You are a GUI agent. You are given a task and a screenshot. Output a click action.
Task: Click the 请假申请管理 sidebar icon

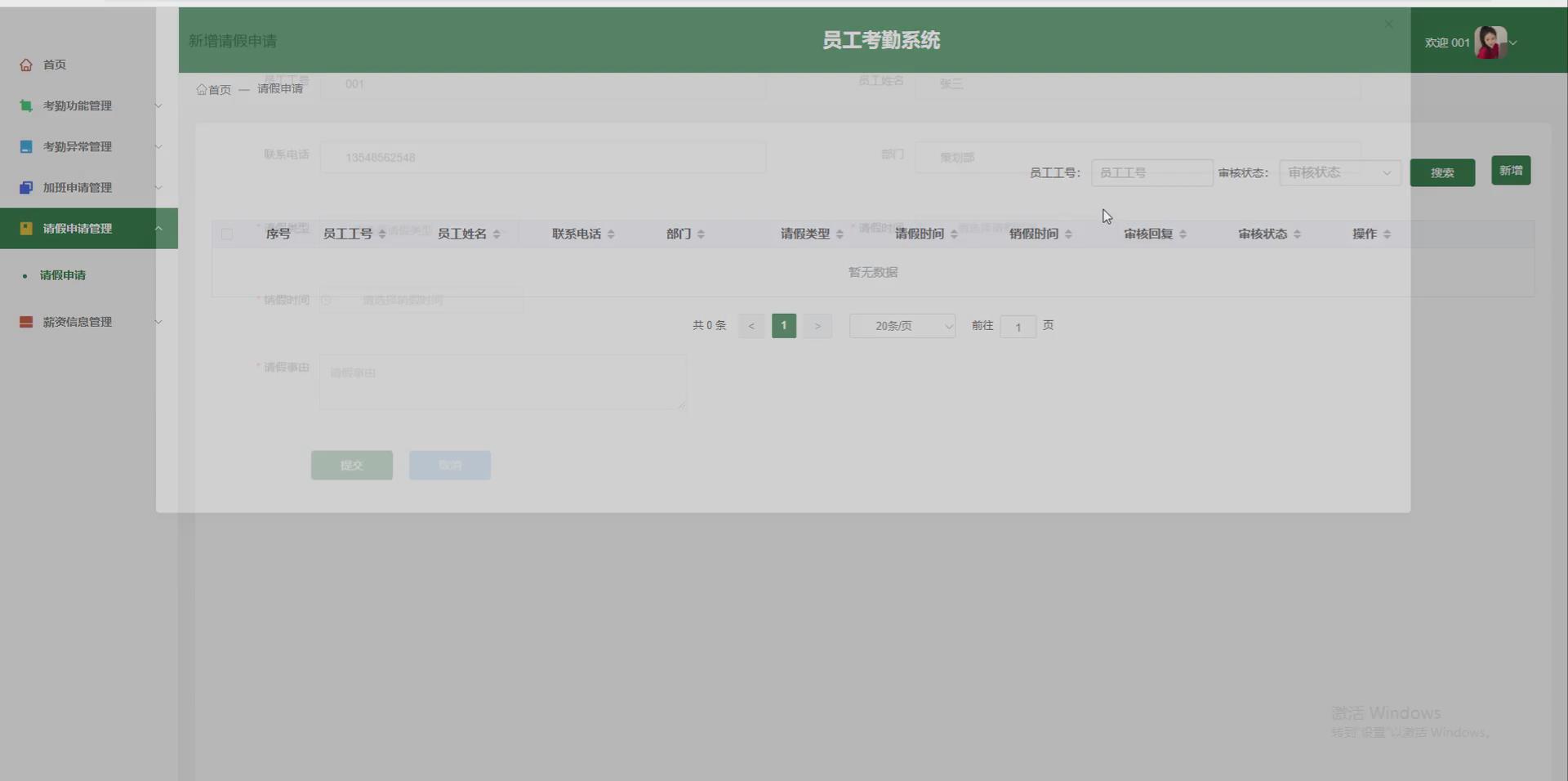pos(26,228)
